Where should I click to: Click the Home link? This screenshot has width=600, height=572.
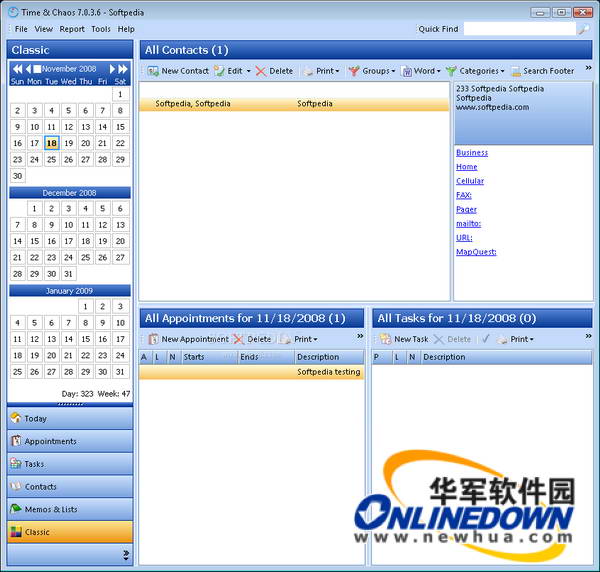click(466, 167)
